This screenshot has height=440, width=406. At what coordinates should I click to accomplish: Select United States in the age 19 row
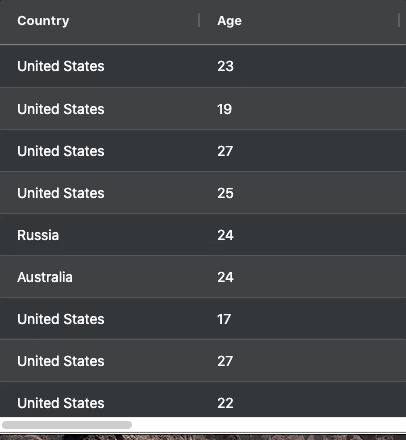(x=61, y=109)
